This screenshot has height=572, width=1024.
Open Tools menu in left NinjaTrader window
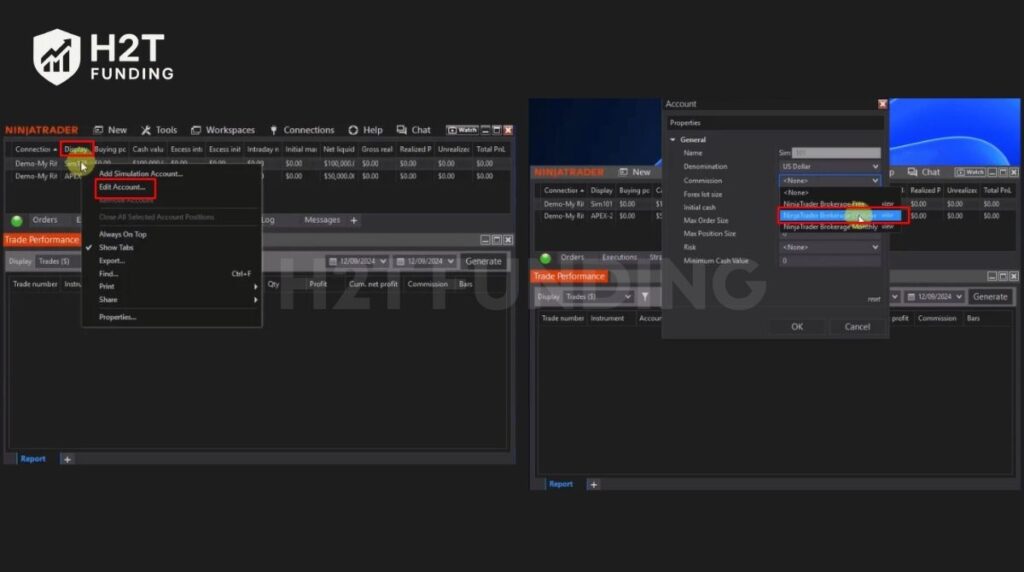(159, 130)
